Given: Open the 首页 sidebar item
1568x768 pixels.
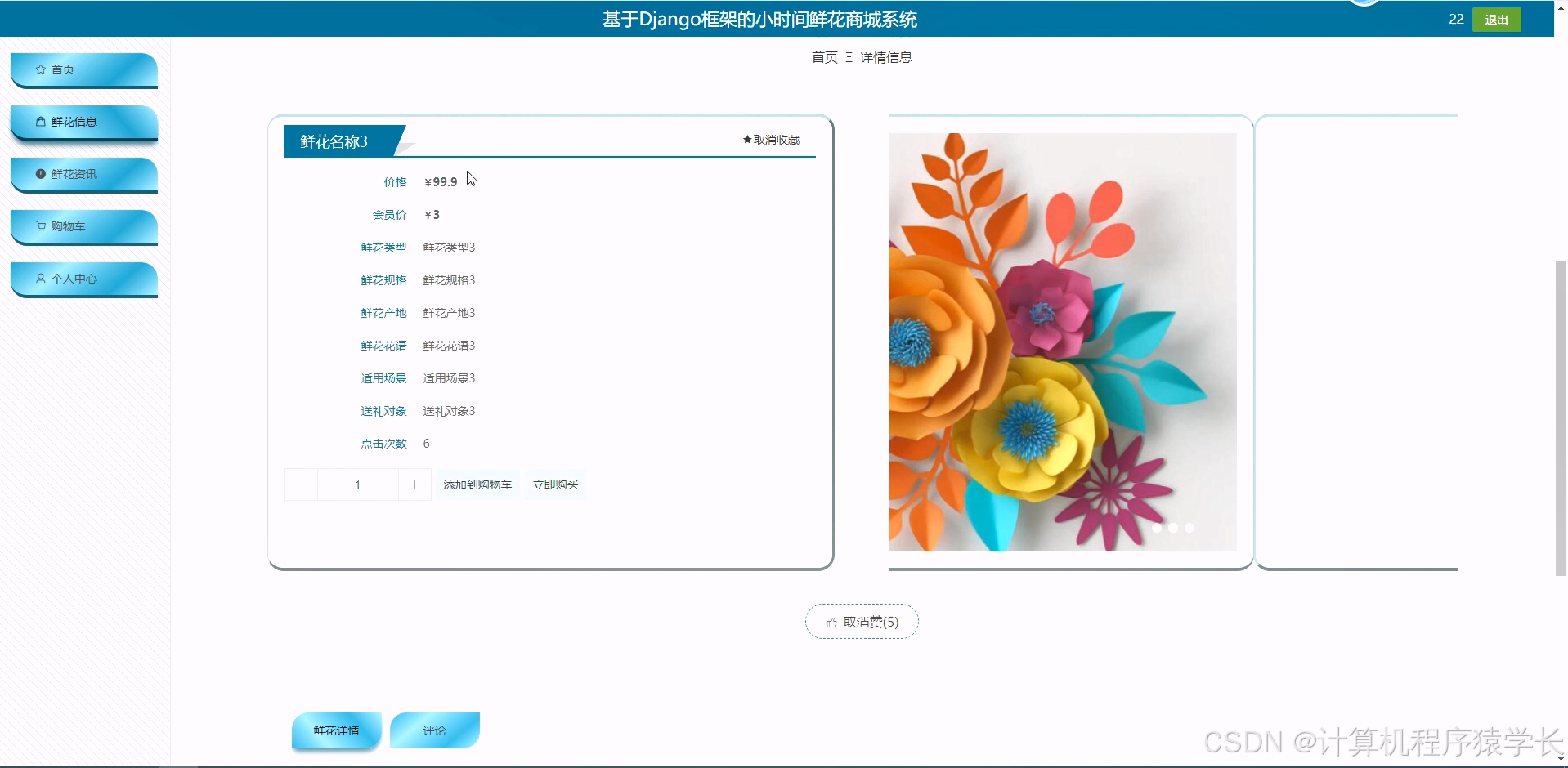Looking at the screenshot, I should click(83, 69).
